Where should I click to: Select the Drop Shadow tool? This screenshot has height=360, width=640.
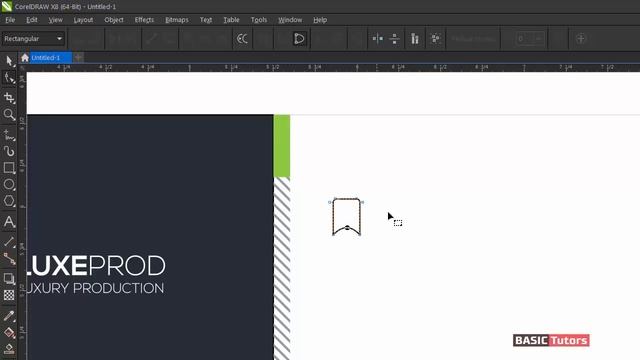pos(9,279)
